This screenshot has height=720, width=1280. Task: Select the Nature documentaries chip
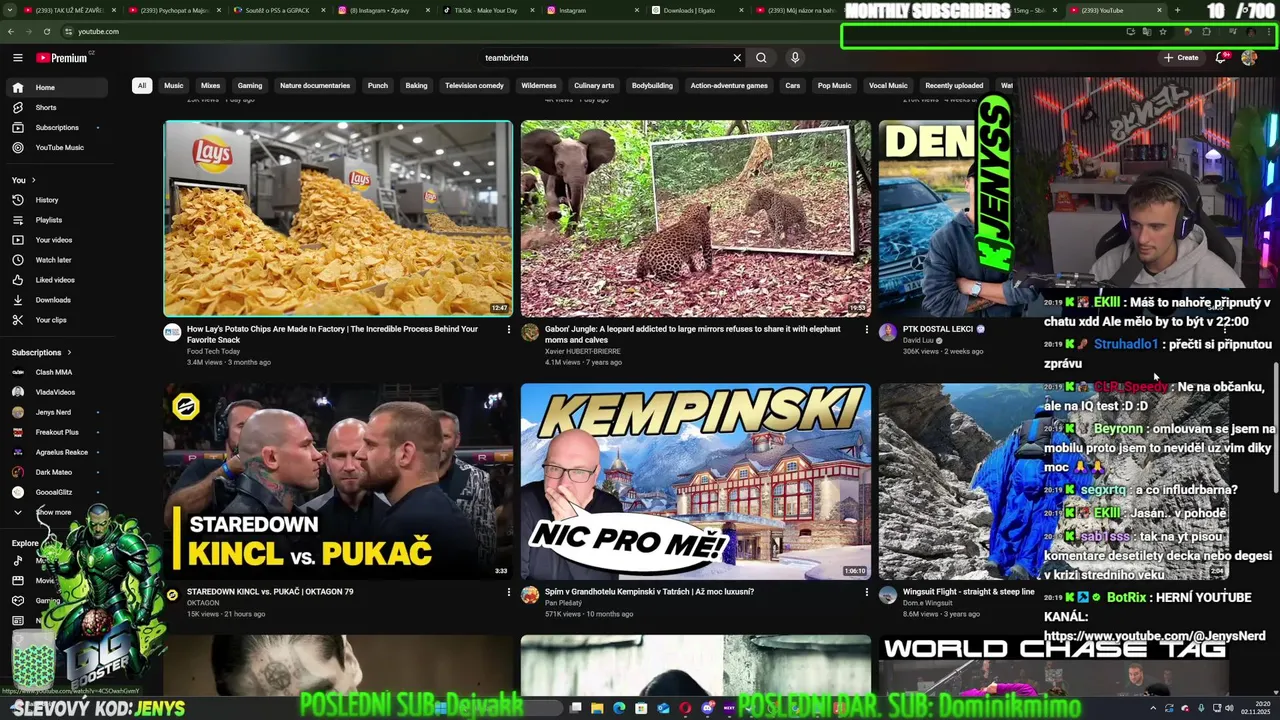[x=315, y=86]
